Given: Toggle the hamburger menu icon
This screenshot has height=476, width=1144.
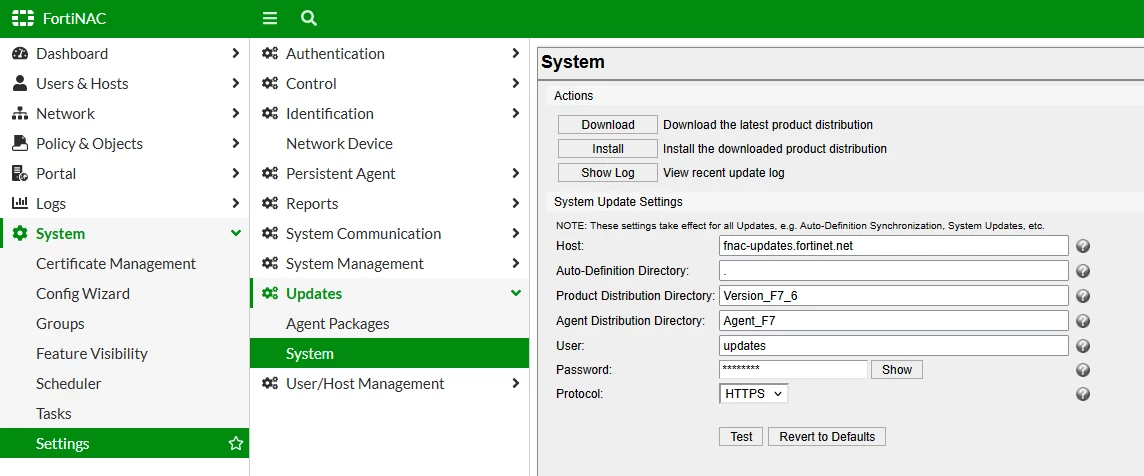Looking at the screenshot, I should pyautogui.click(x=270, y=18).
